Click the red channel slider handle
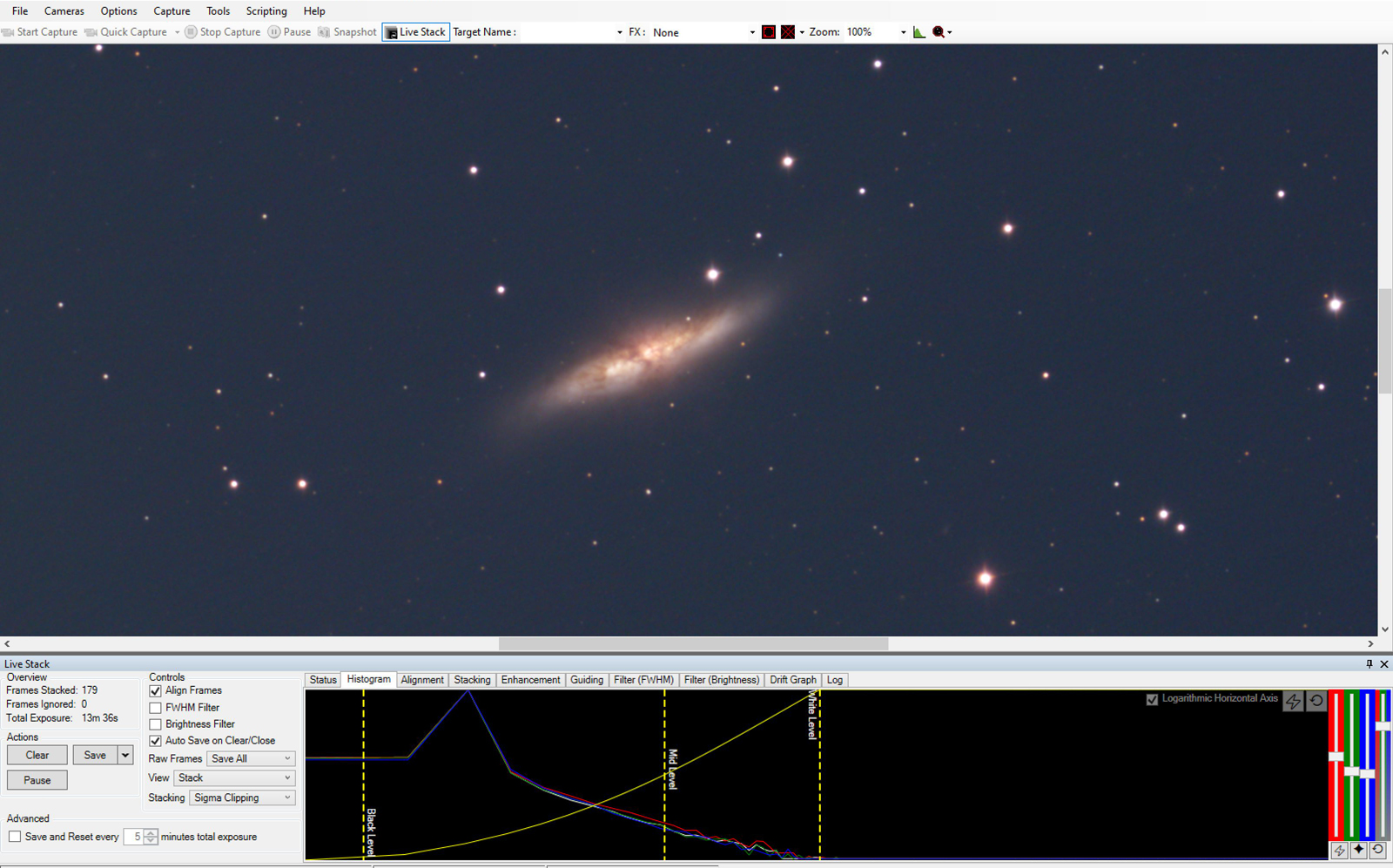This screenshot has height=868, width=1393. point(1336,757)
